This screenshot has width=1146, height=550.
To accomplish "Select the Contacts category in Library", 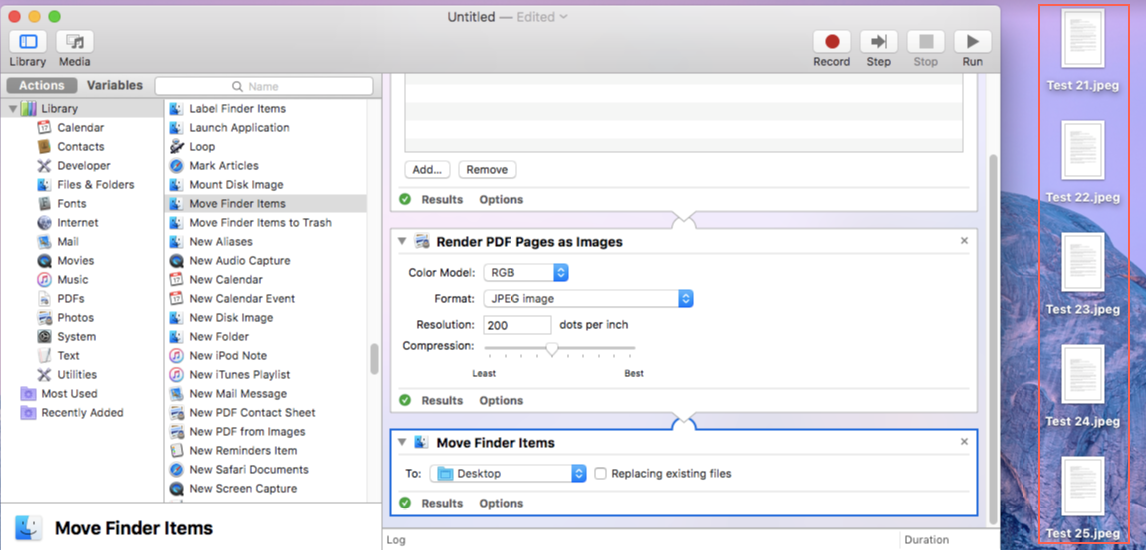I will [80, 147].
